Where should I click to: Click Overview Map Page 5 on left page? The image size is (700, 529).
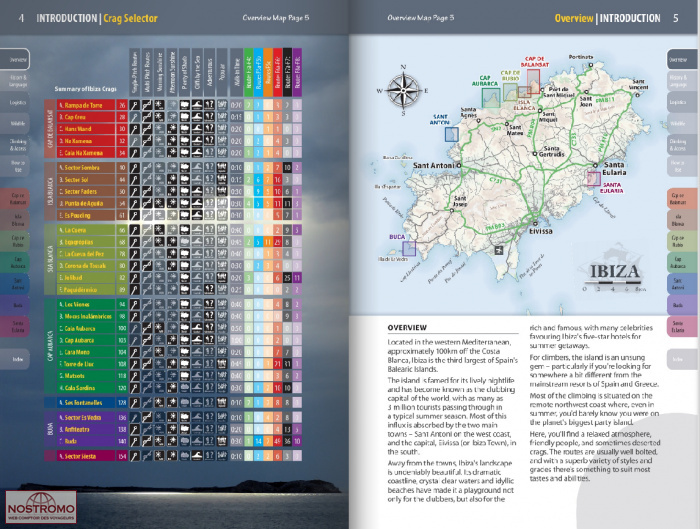[275, 18]
